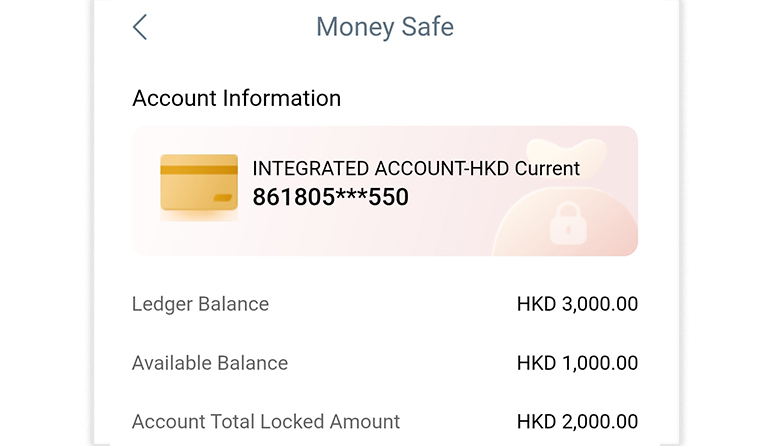Tap the gold bank card icon
The width and height of the screenshot is (771, 446).
coord(199,184)
